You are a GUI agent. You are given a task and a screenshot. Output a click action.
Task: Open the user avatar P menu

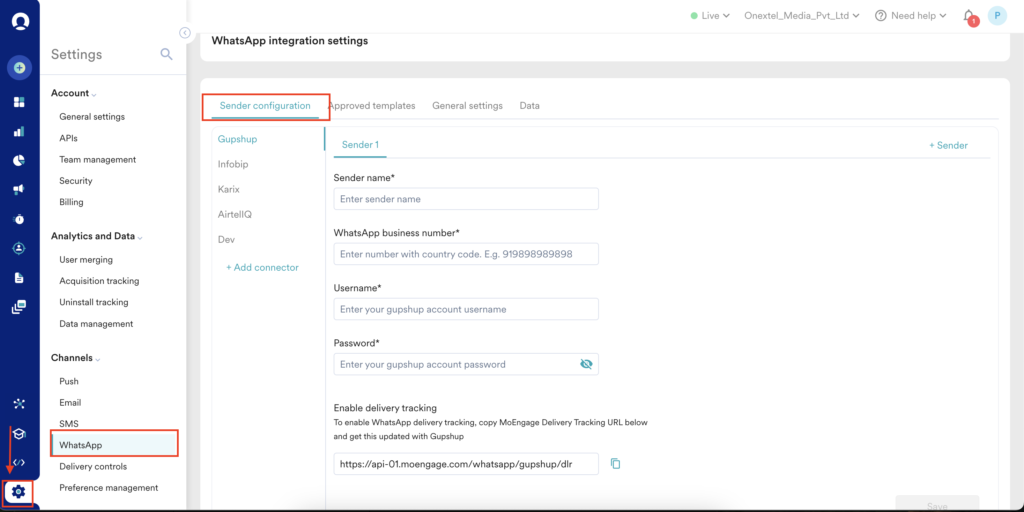(x=997, y=16)
